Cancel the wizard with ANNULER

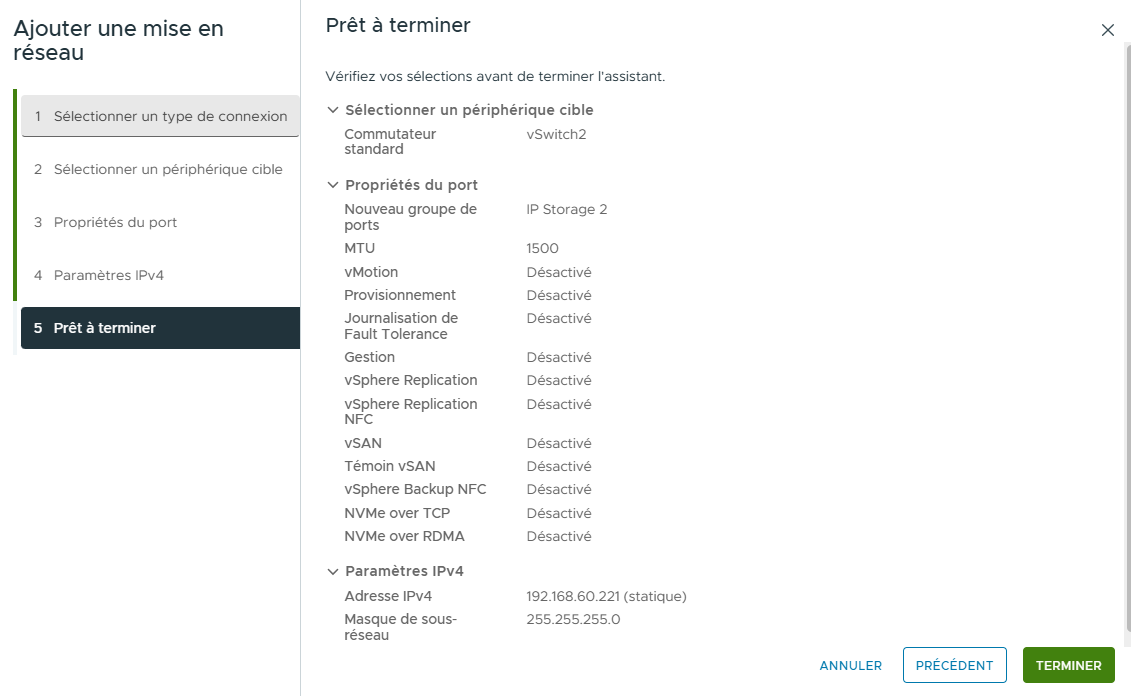tap(850, 666)
